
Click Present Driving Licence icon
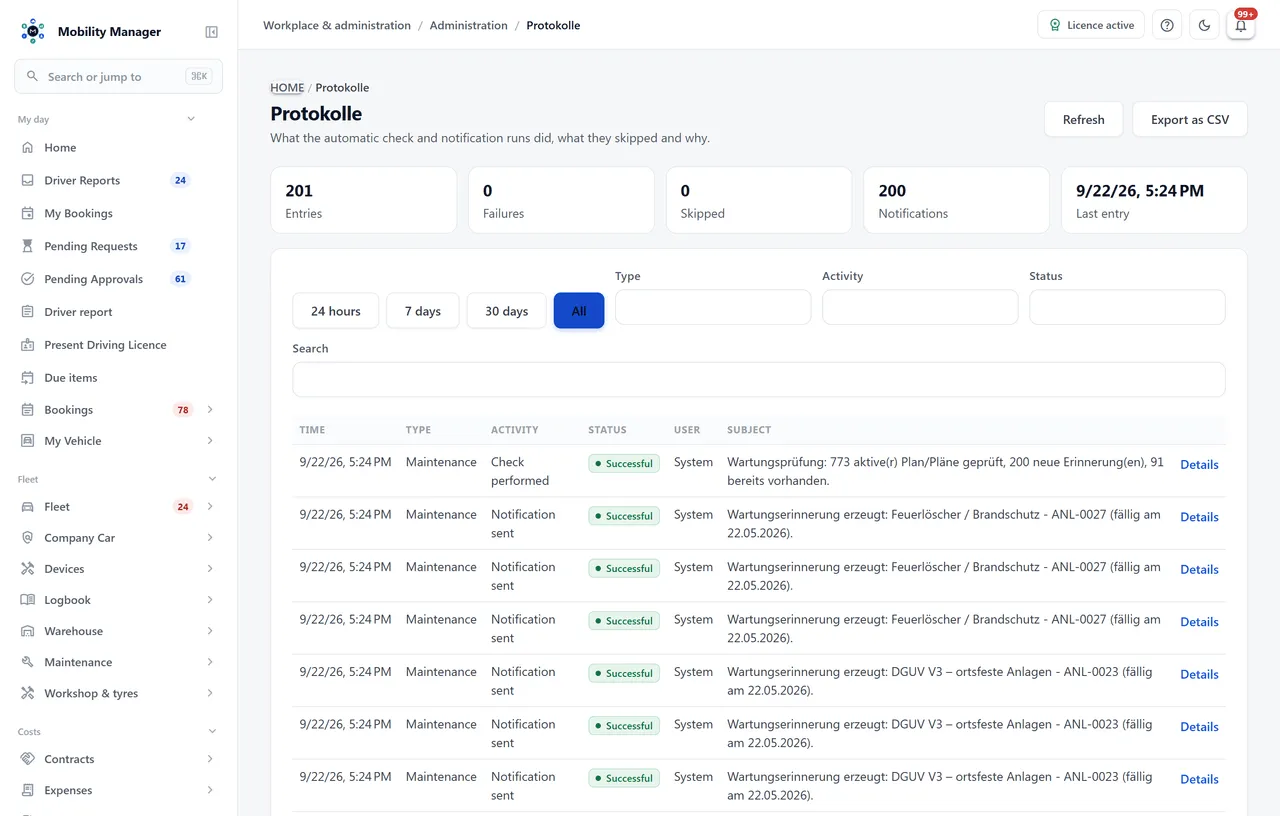27,345
